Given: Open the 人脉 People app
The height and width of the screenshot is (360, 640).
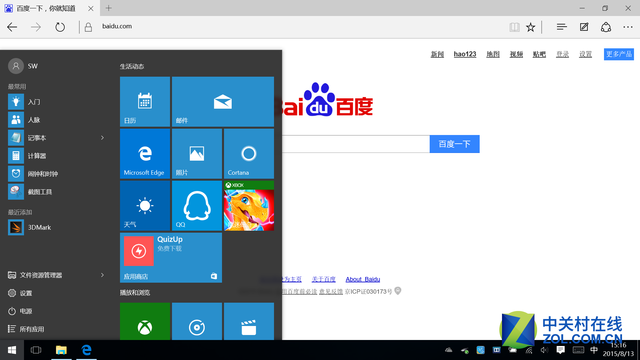Looking at the screenshot, I should click(57, 120).
